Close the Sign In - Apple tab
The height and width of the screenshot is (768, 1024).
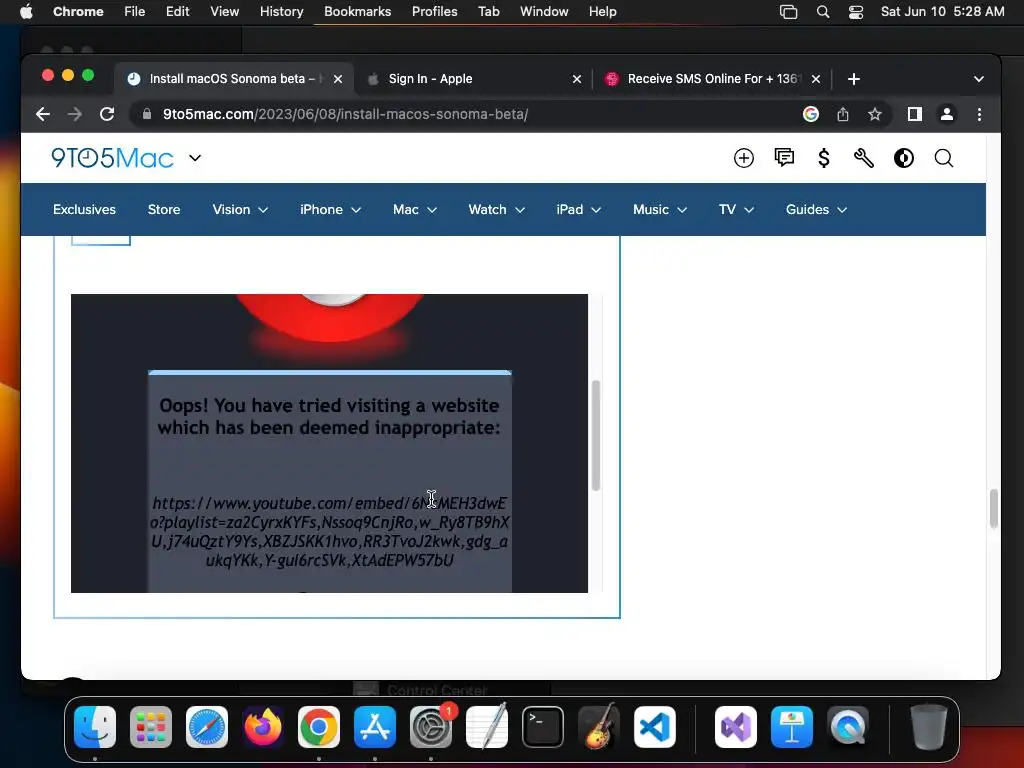577,79
